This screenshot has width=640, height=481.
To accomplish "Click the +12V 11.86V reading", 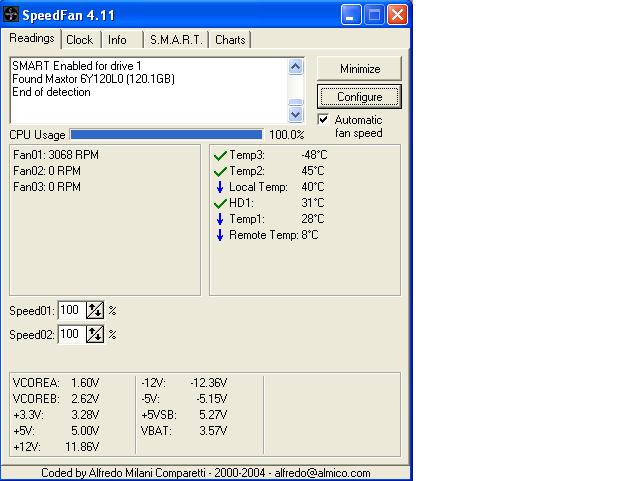I will click(x=56, y=446).
